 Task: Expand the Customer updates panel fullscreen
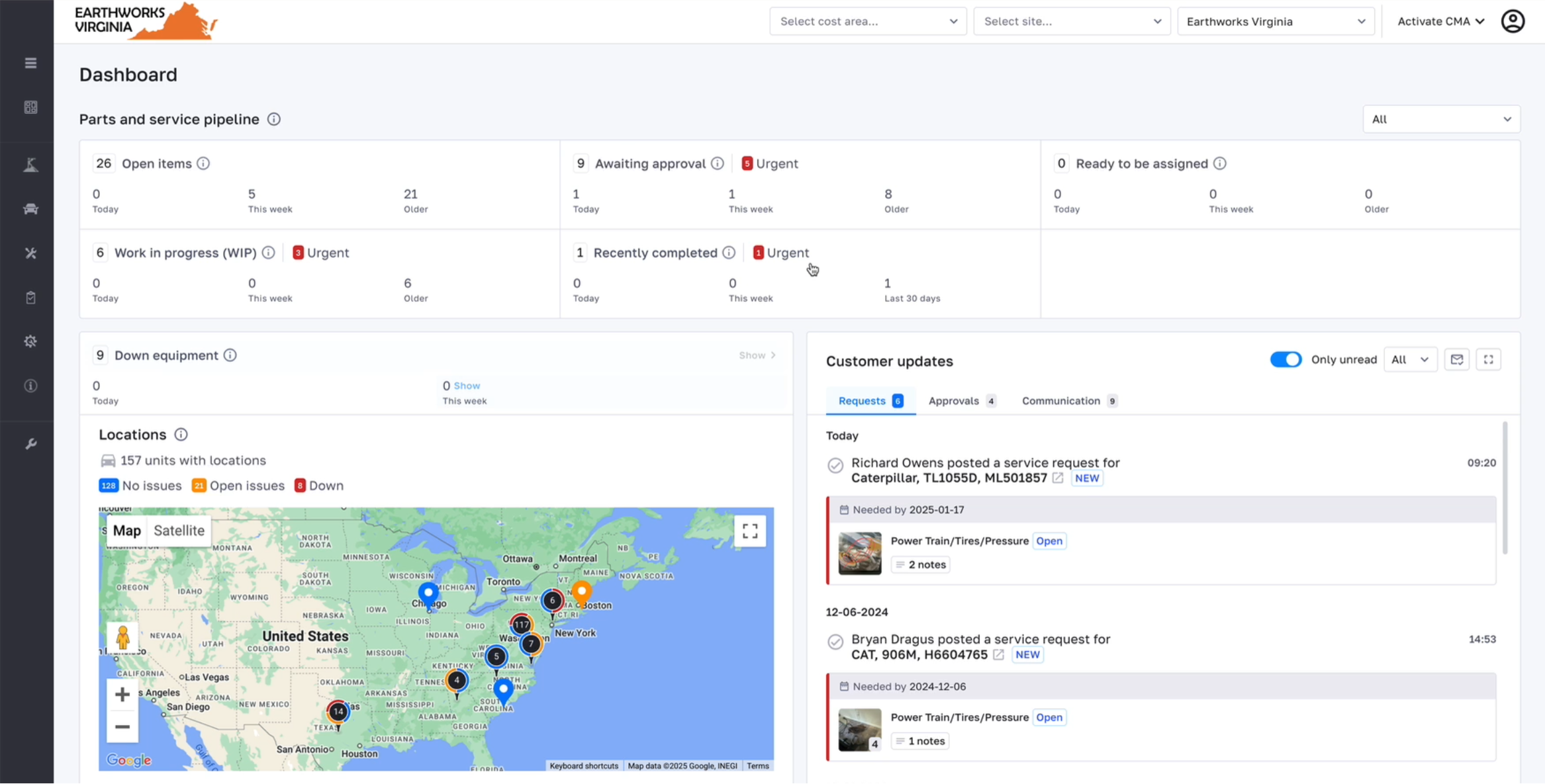(1488, 359)
